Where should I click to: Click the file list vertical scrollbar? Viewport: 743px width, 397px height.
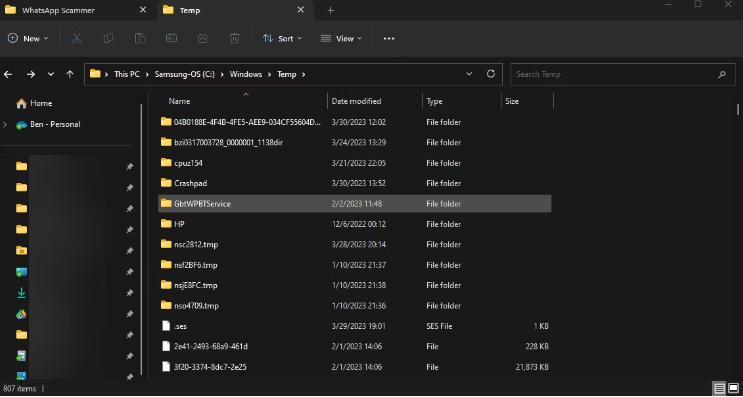pyautogui.click(x=738, y=109)
